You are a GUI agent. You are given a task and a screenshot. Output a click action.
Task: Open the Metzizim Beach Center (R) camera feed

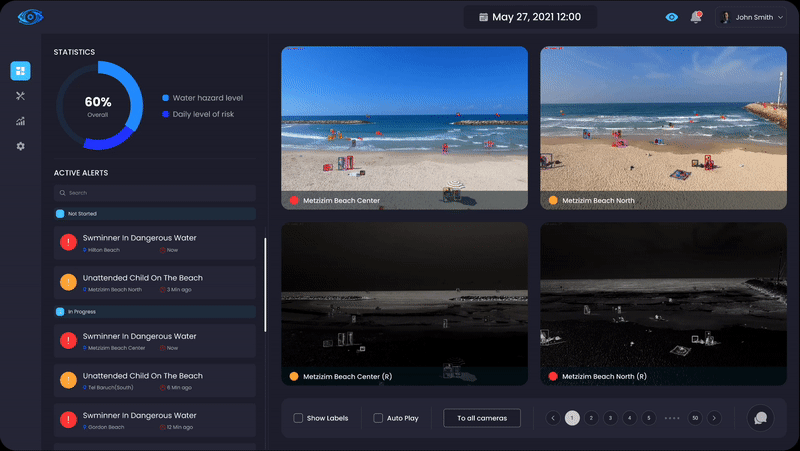click(405, 304)
